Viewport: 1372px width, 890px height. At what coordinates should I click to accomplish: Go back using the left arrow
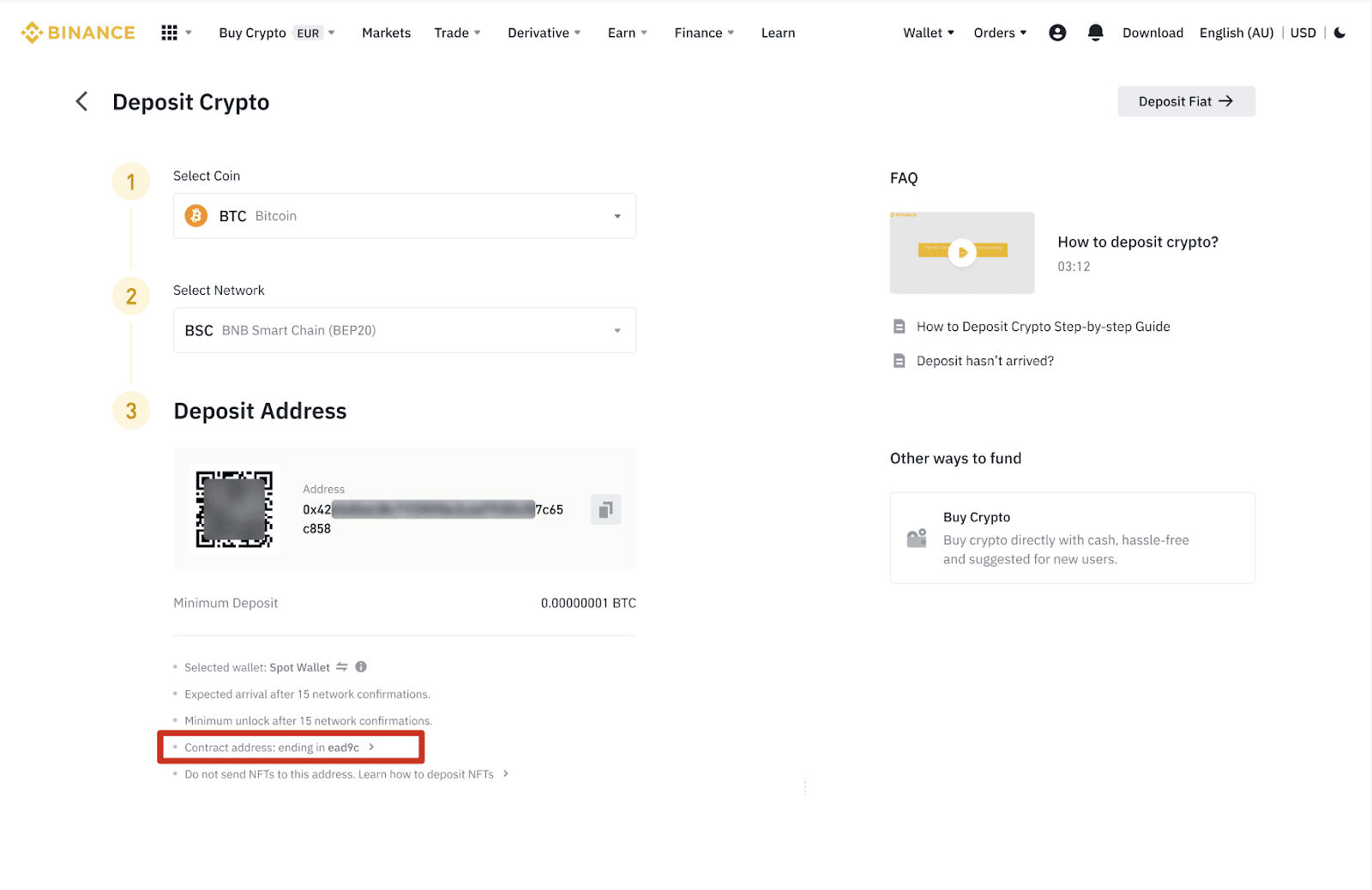coord(82,102)
